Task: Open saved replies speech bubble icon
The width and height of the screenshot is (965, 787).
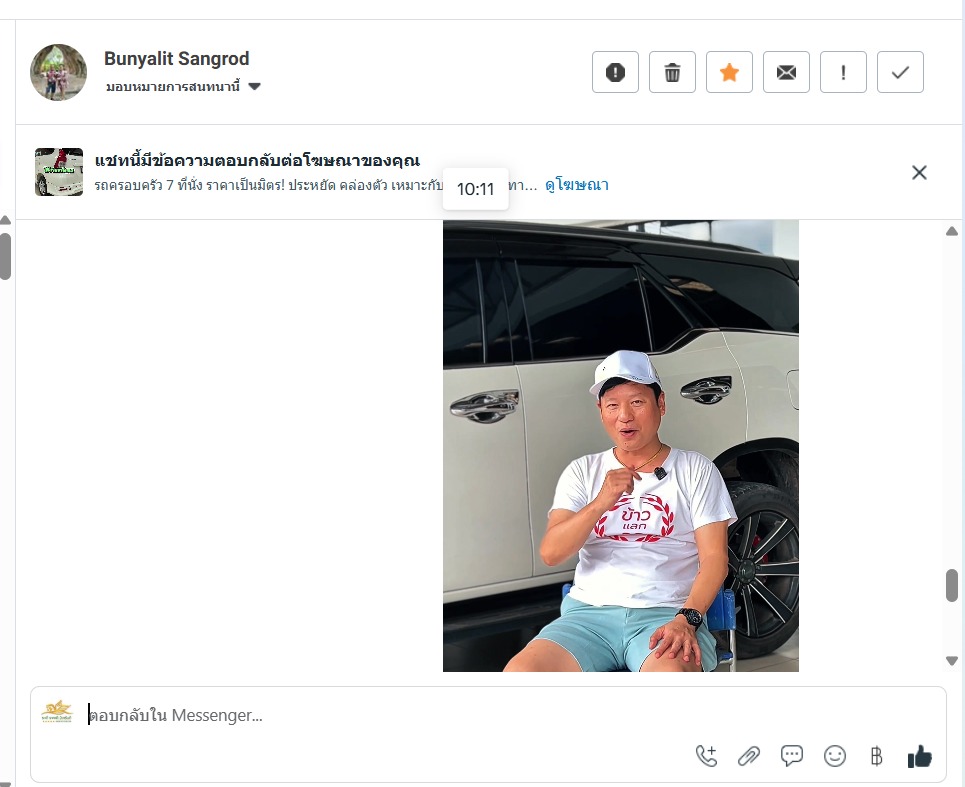Action: pyautogui.click(x=791, y=756)
